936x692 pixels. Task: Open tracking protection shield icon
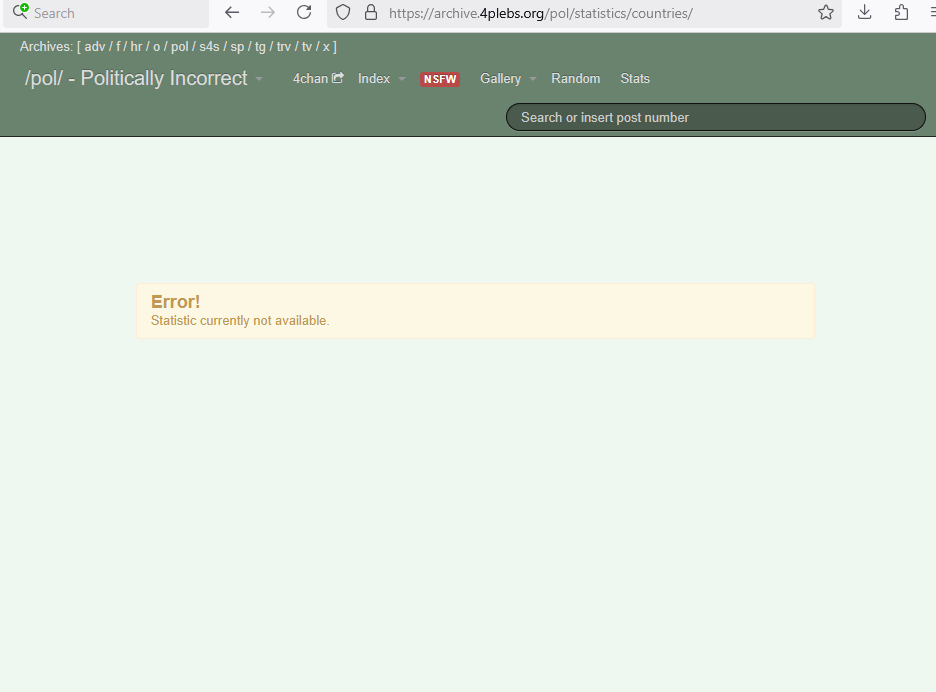click(x=343, y=13)
